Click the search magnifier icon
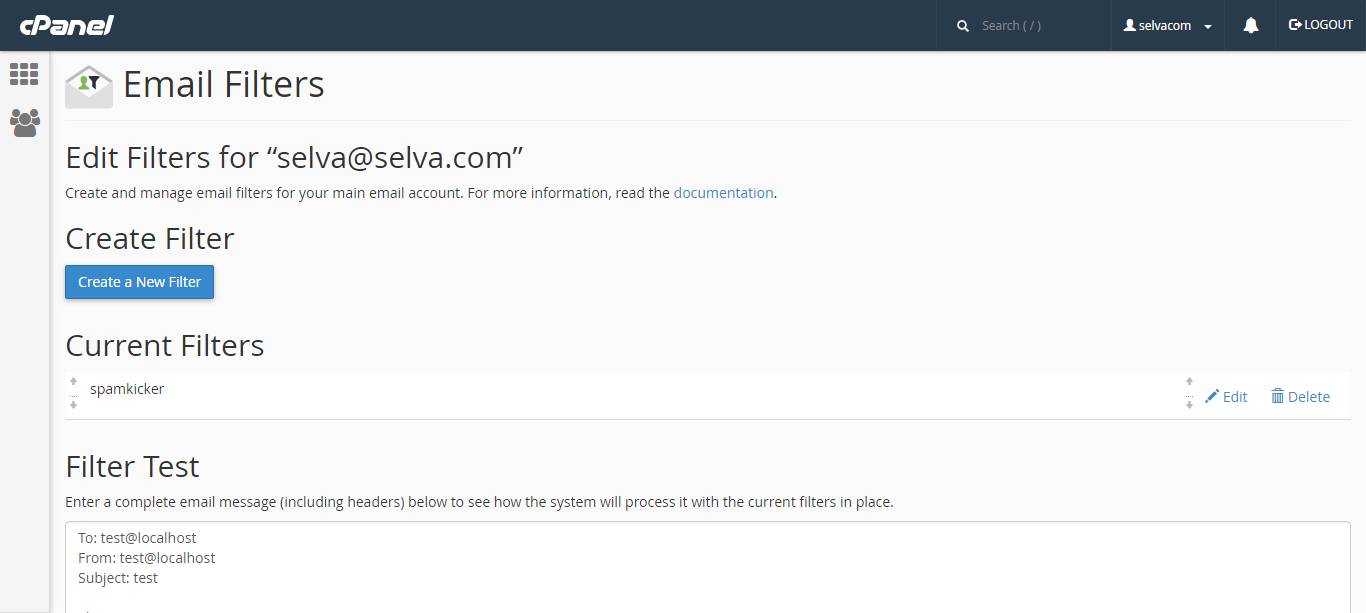The width and height of the screenshot is (1366, 613). coord(963,26)
